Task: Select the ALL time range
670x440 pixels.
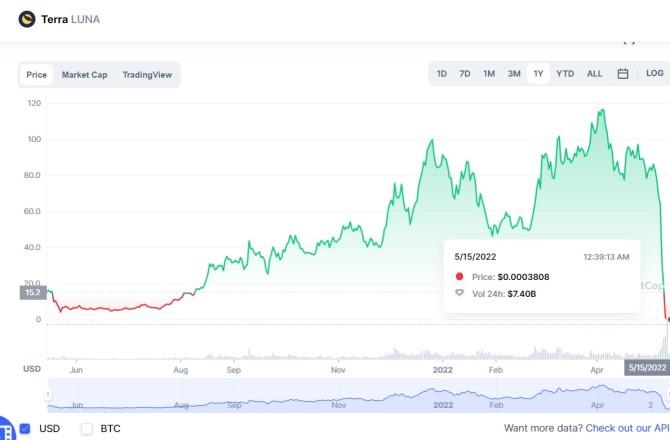Action: pos(594,73)
